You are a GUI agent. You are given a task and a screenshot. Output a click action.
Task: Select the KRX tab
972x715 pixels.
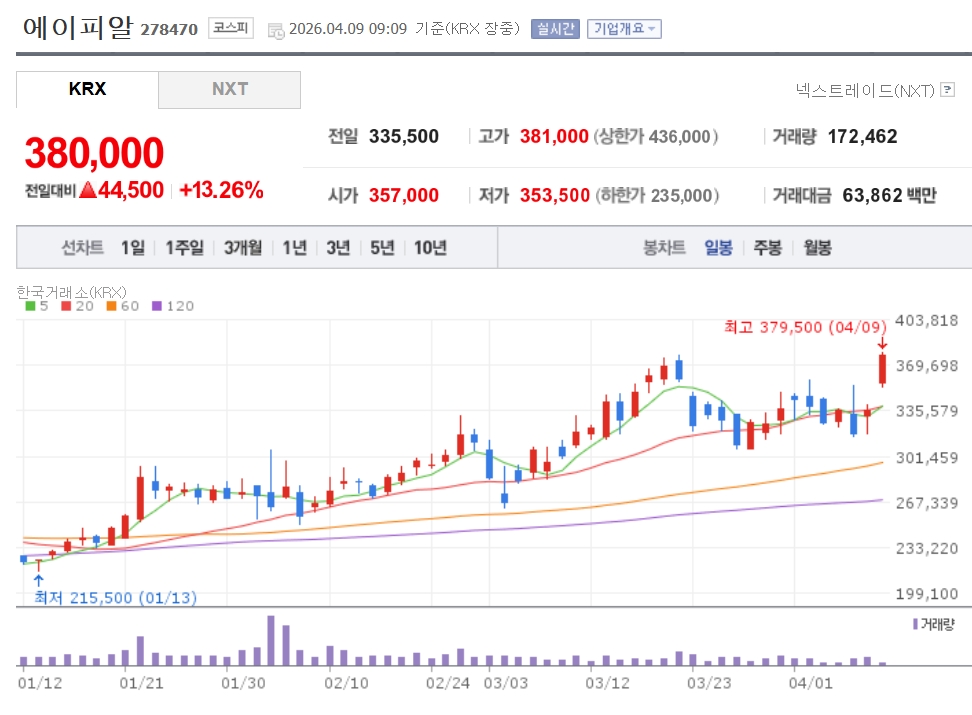tap(87, 89)
